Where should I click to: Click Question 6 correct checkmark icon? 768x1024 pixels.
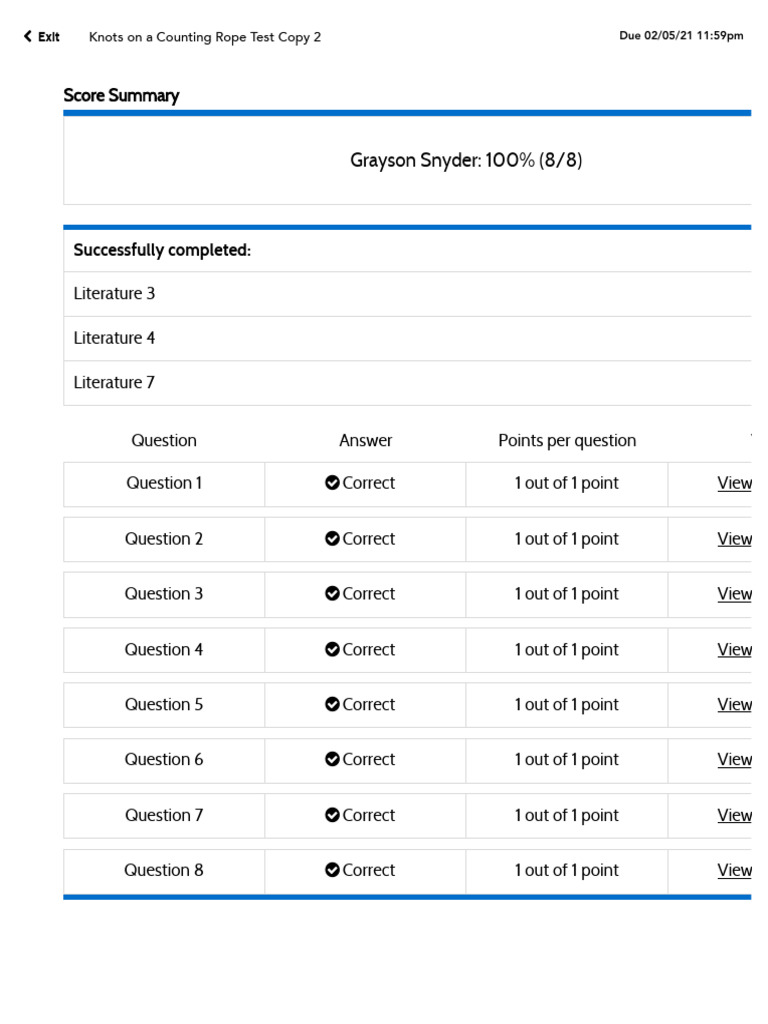332,760
